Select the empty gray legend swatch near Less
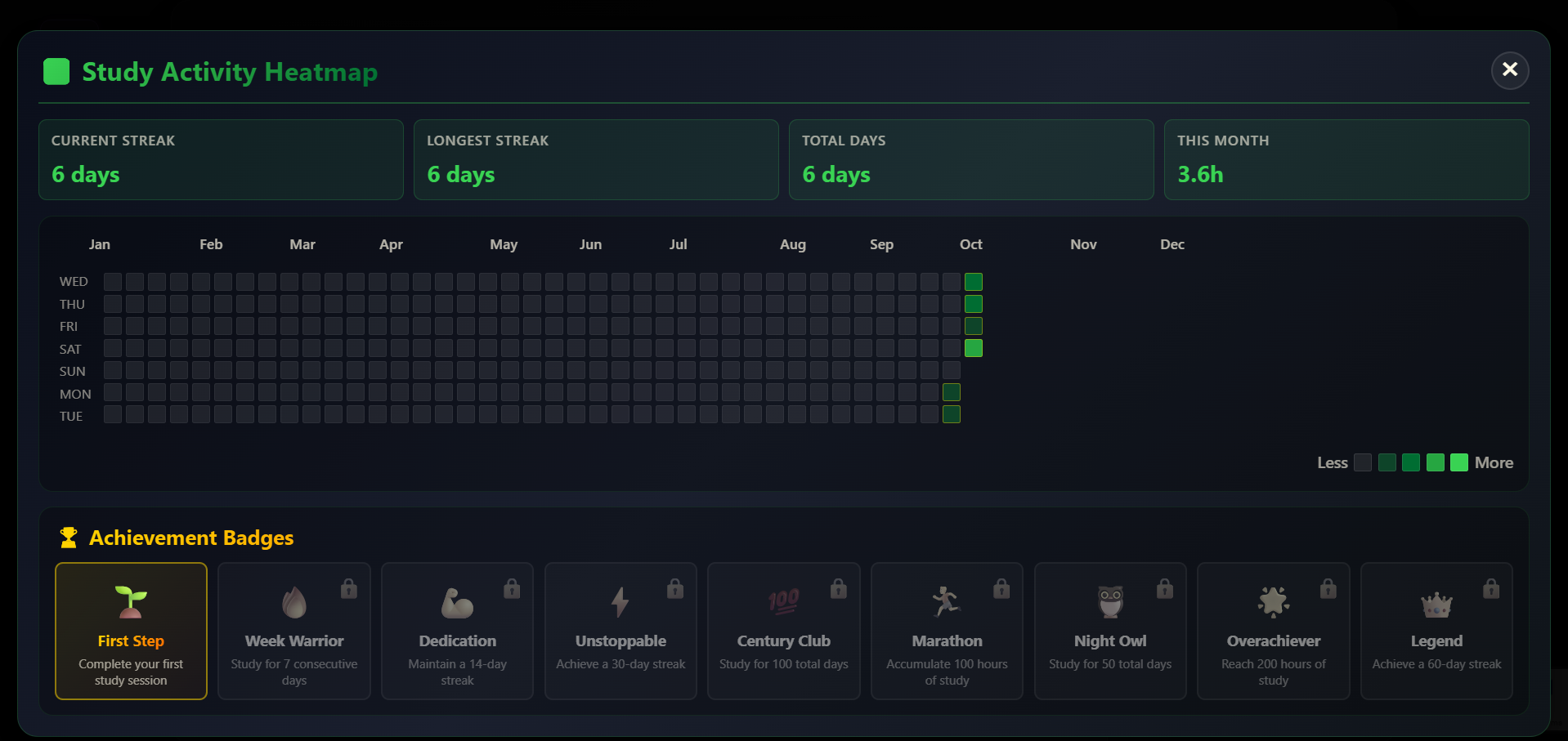This screenshot has width=1568, height=741. tap(1362, 463)
